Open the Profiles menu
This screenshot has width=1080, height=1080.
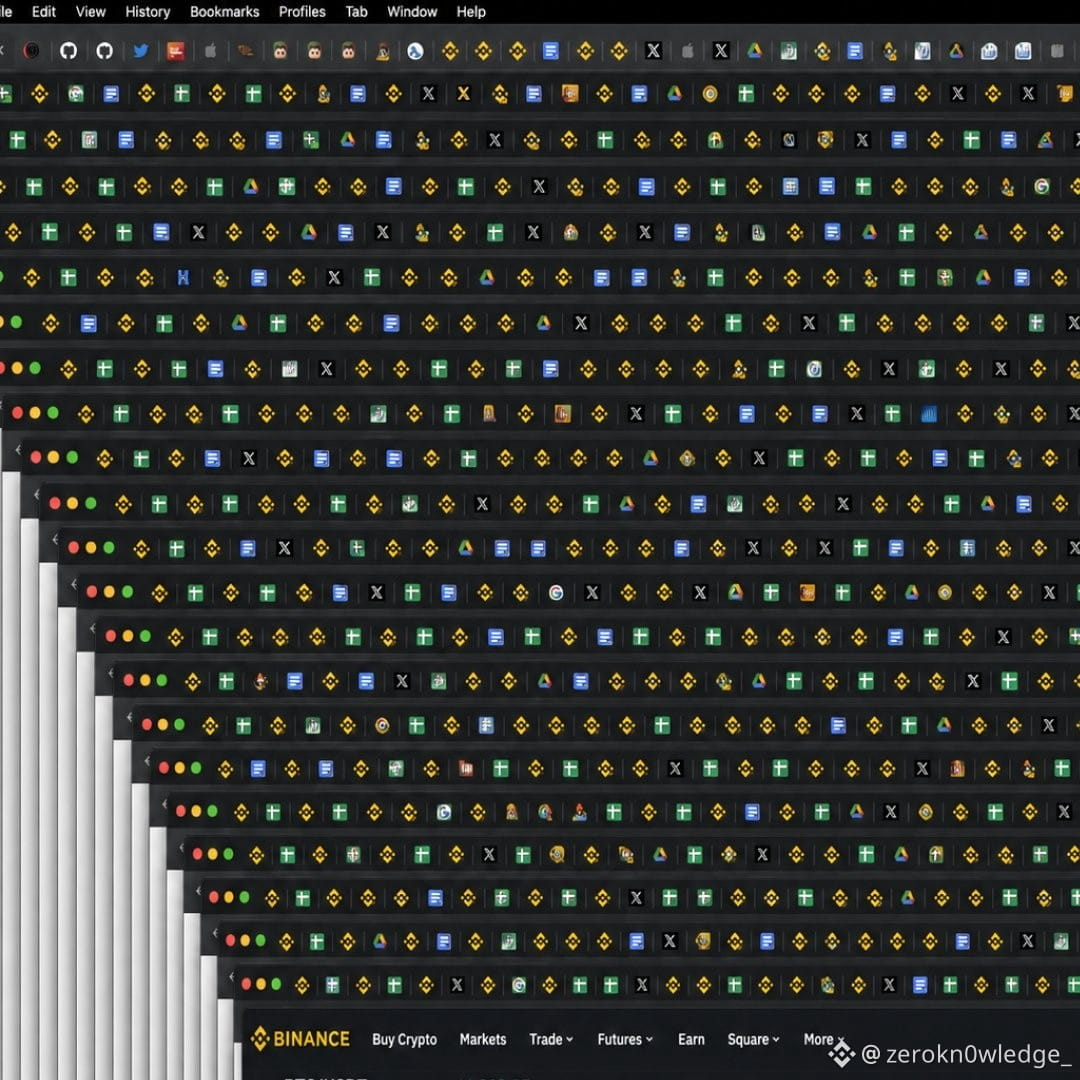pos(302,12)
